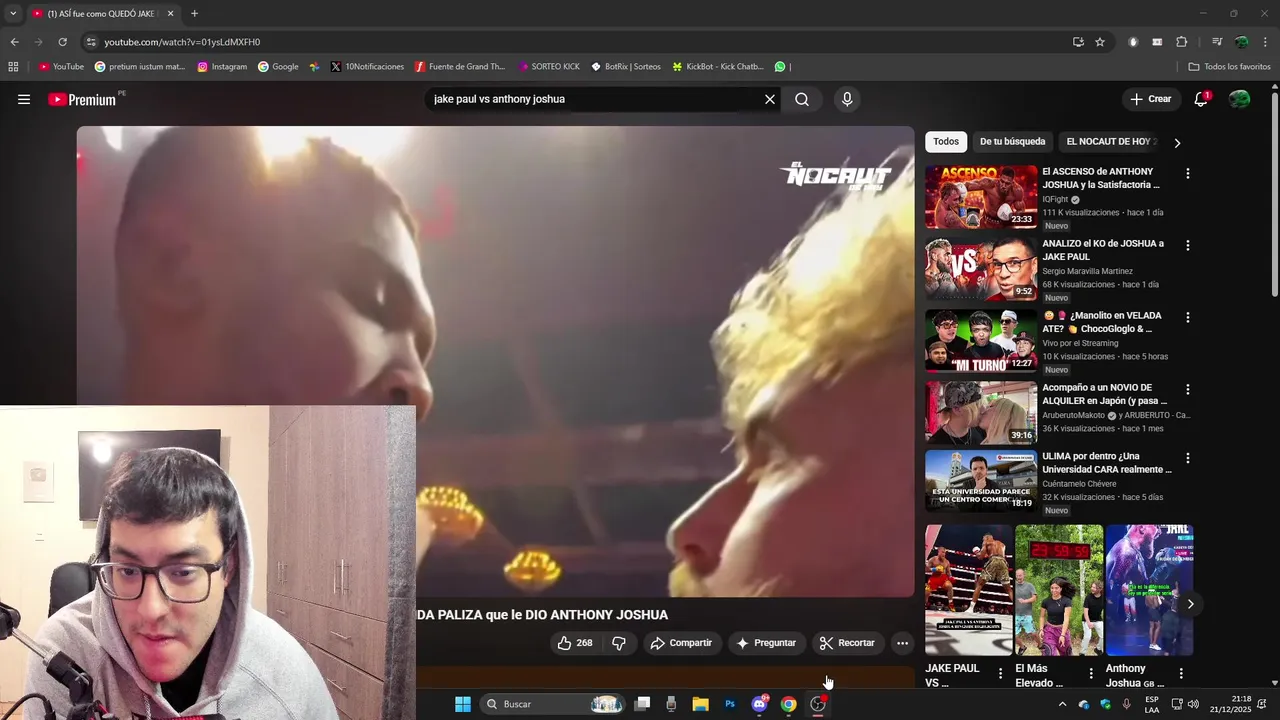
Task: Open options for El Más Elevado short
Action: pos(1090,674)
